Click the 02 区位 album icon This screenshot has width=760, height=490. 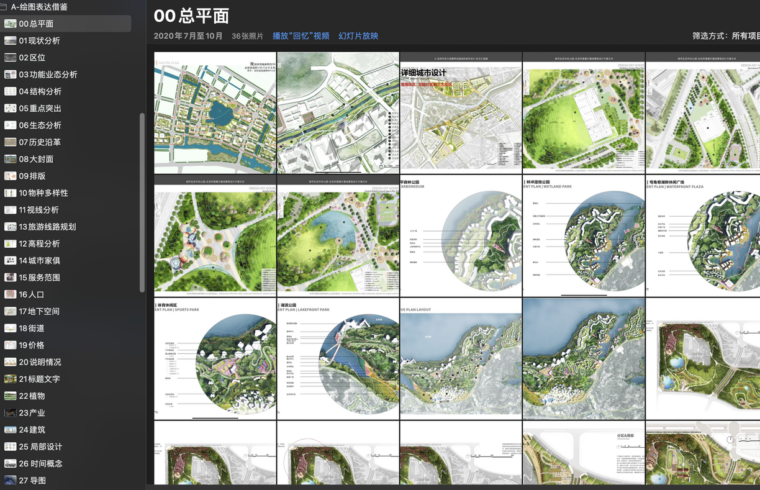(10, 58)
